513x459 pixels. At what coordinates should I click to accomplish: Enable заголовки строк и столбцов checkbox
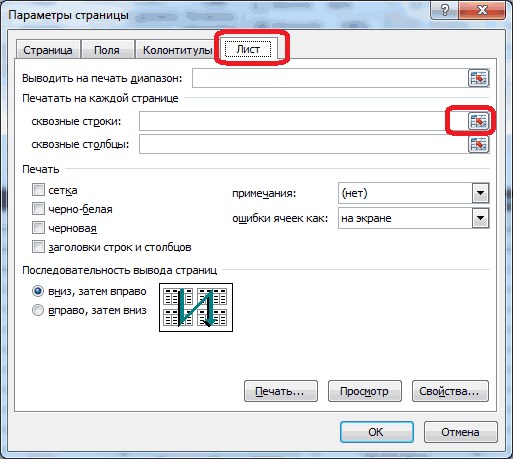[x=38, y=247]
